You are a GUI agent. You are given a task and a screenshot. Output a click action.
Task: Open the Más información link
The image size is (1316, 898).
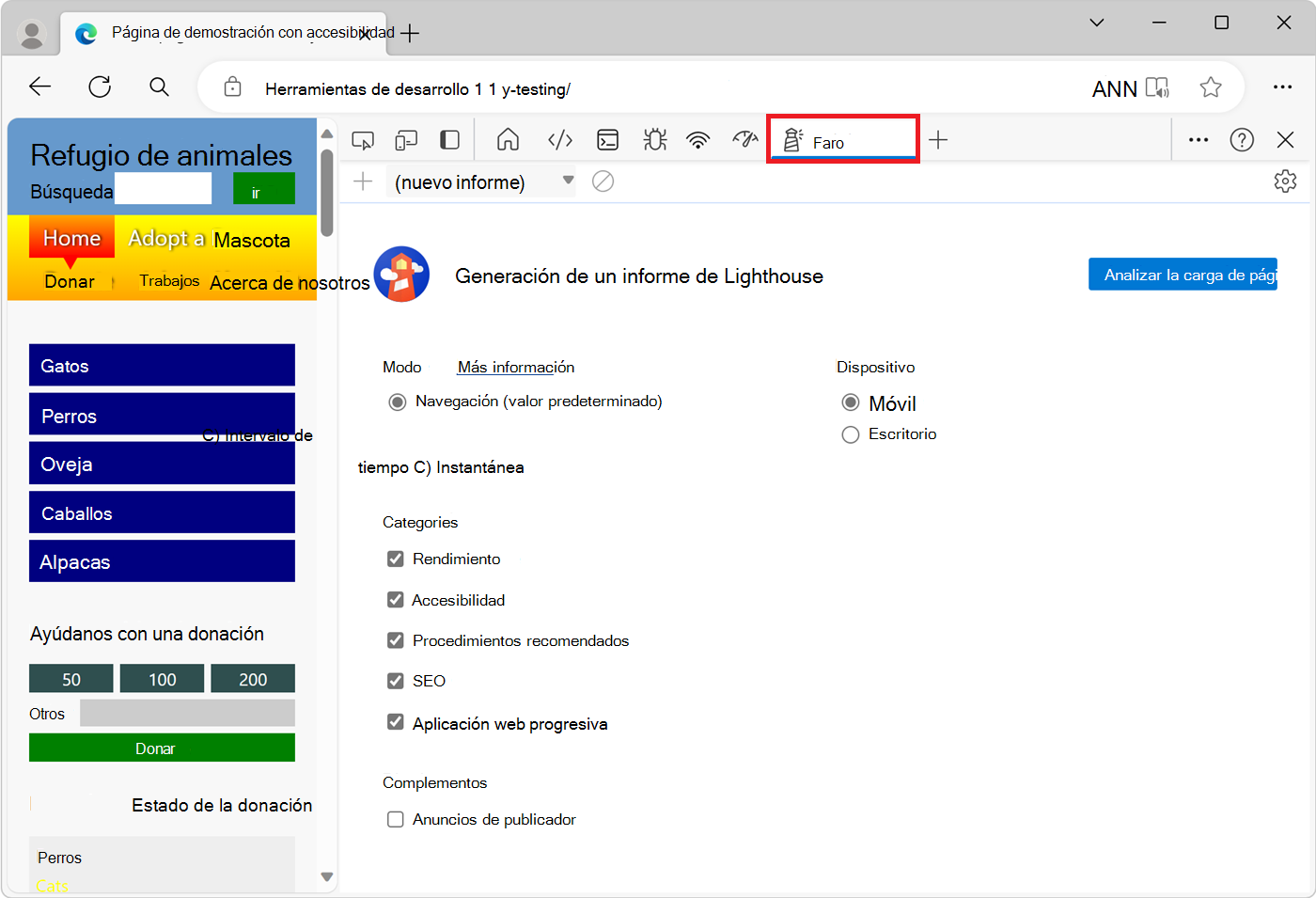[x=515, y=367]
